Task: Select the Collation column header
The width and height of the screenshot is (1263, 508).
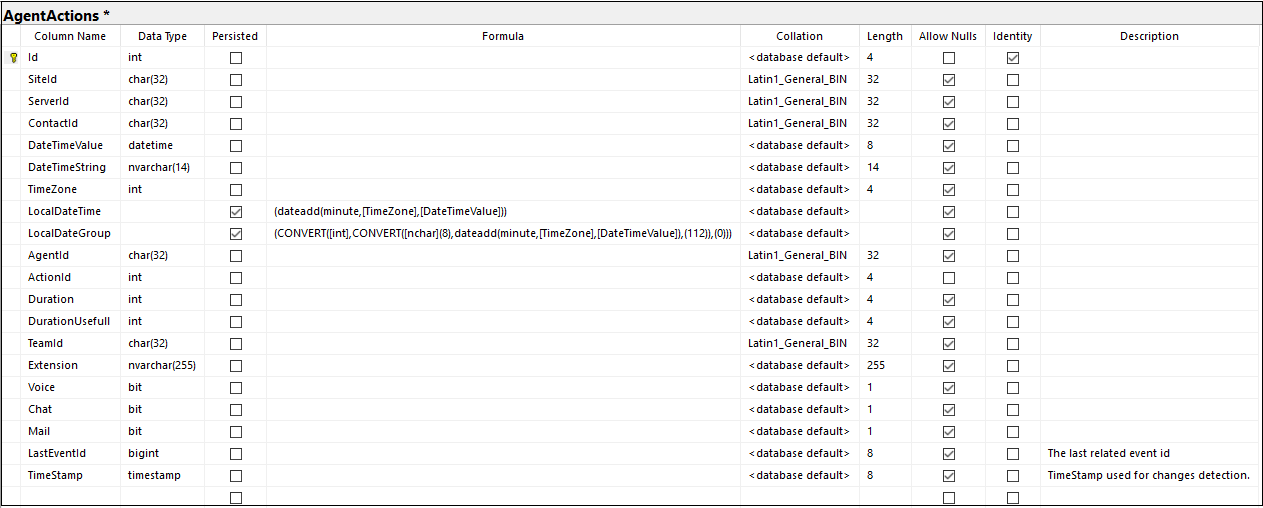Action: click(x=800, y=36)
